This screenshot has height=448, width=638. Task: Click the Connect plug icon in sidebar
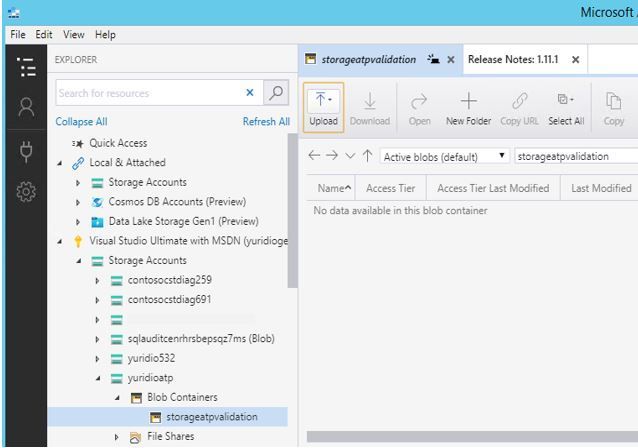tap(26, 152)
